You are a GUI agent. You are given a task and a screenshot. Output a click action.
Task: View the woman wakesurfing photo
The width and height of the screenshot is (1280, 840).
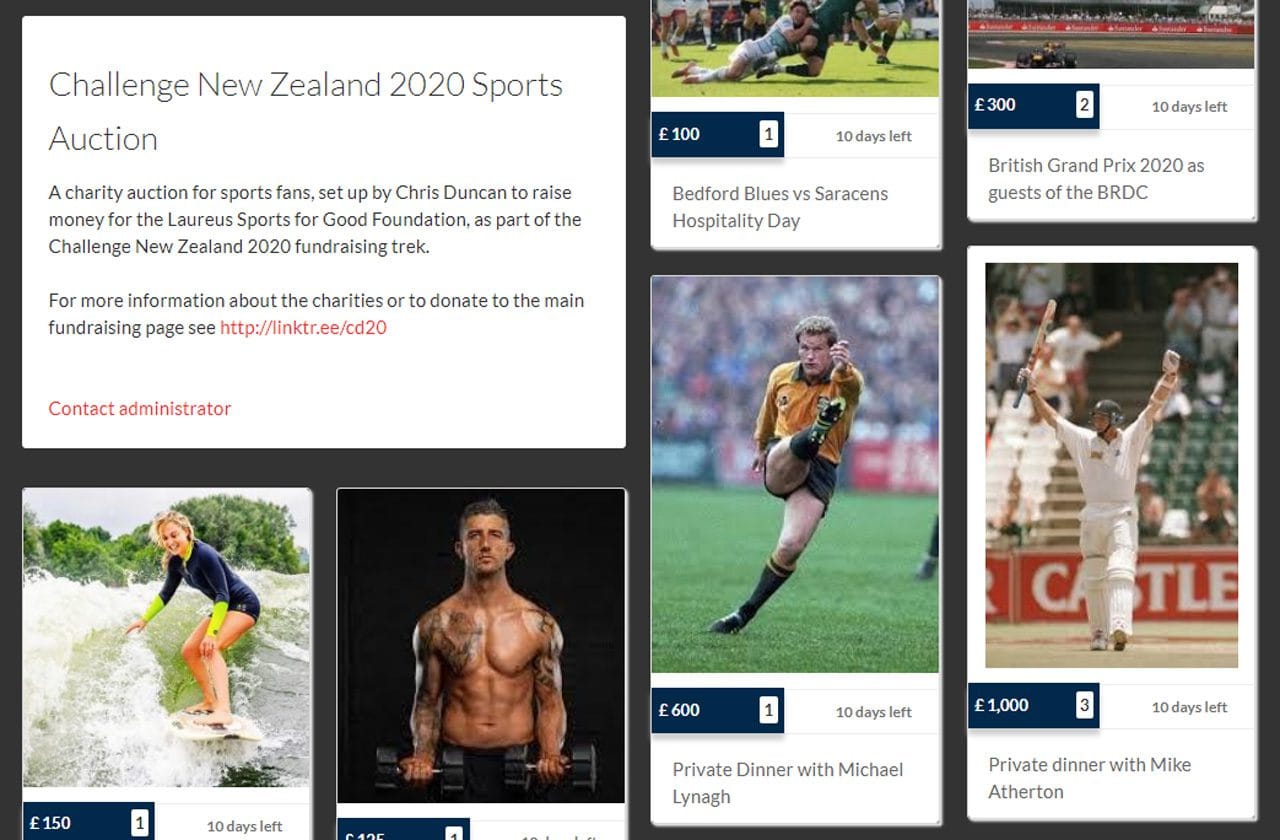[167, 638]
